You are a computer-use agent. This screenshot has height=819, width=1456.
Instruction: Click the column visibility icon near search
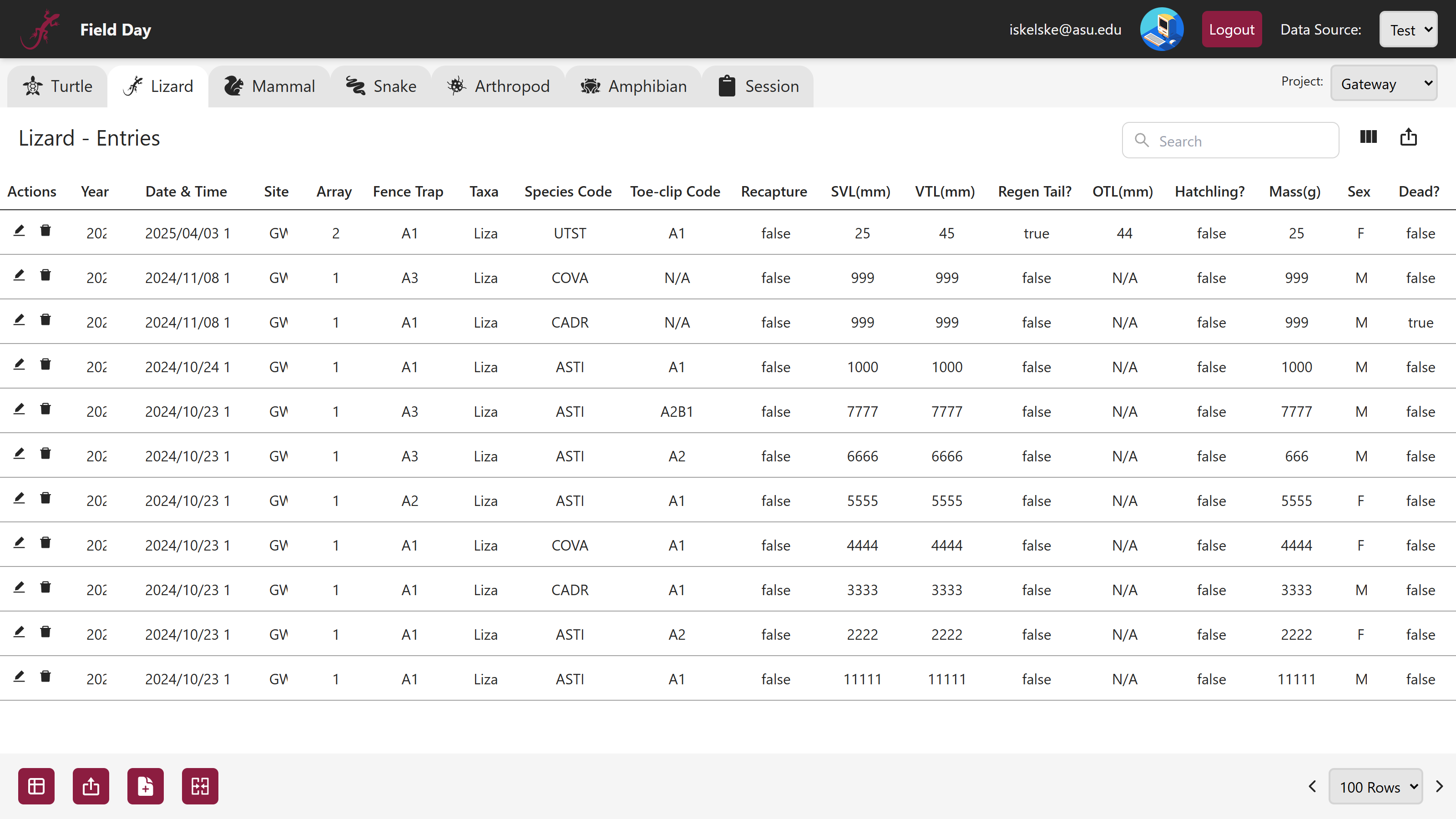click(x=1368, y=137)
